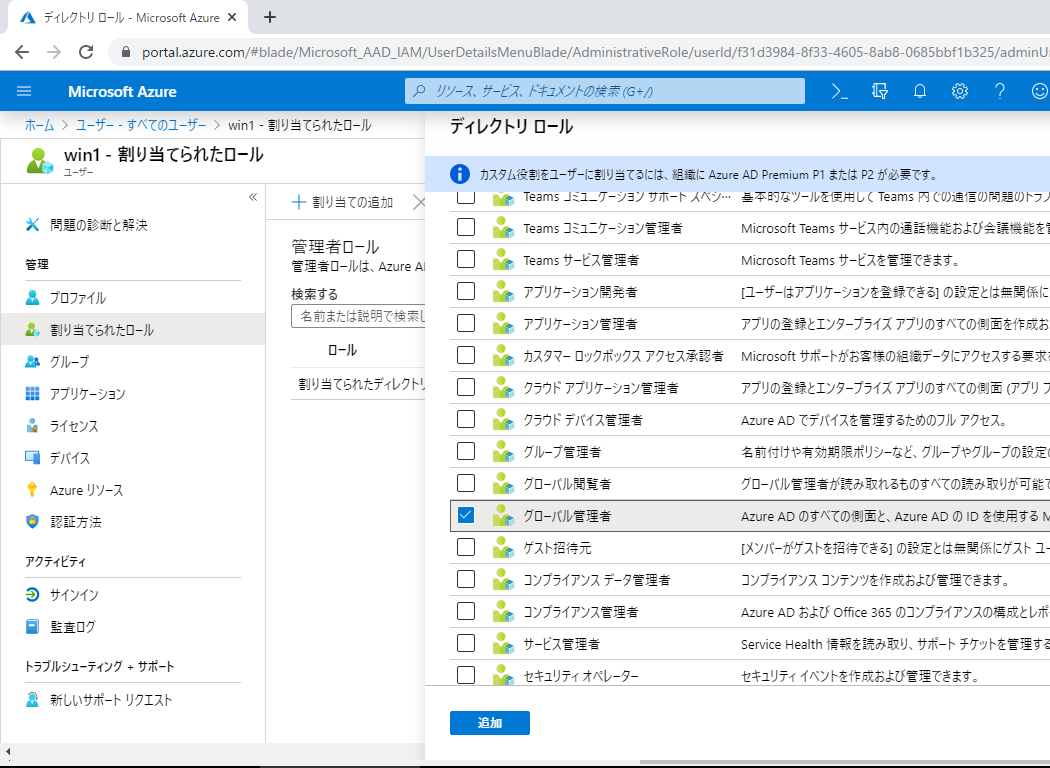Click the Microsoft Azure title link

click(123, 92)
